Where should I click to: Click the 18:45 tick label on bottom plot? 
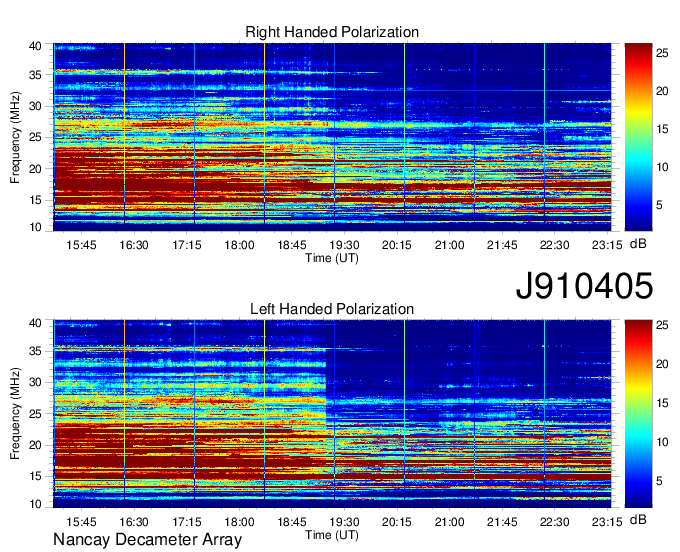pyautogui.click(x=291, y=522)
